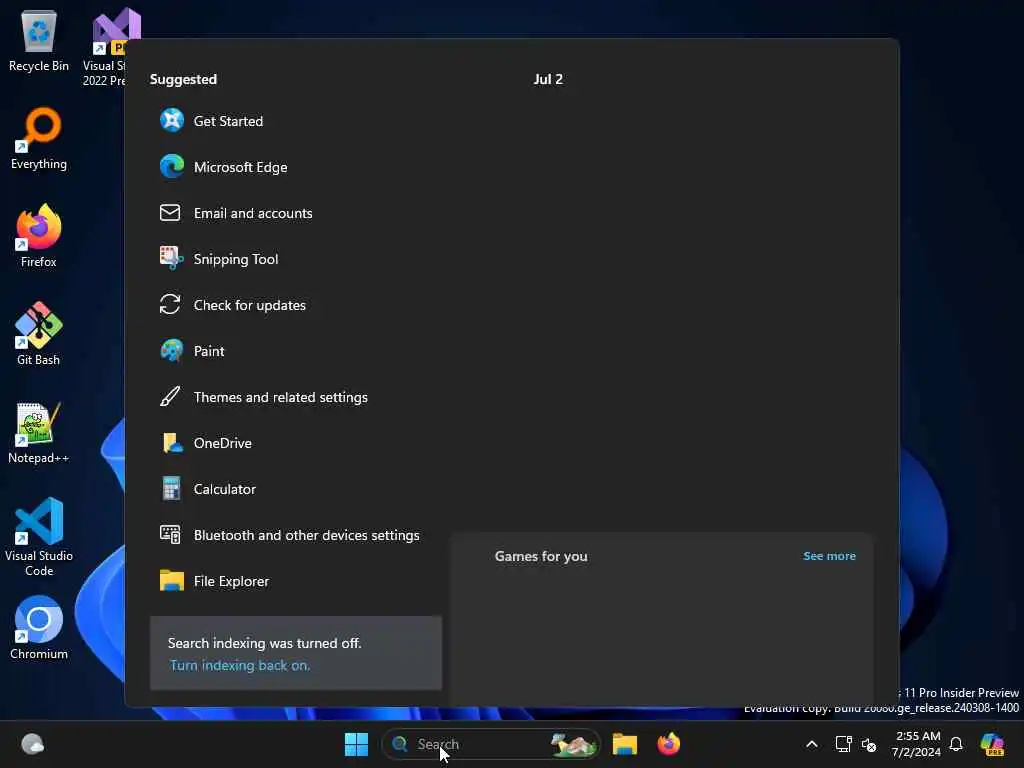Select Everything shortcut on desktop
This screenshot has width=1024, height=768.
(39, 139)
